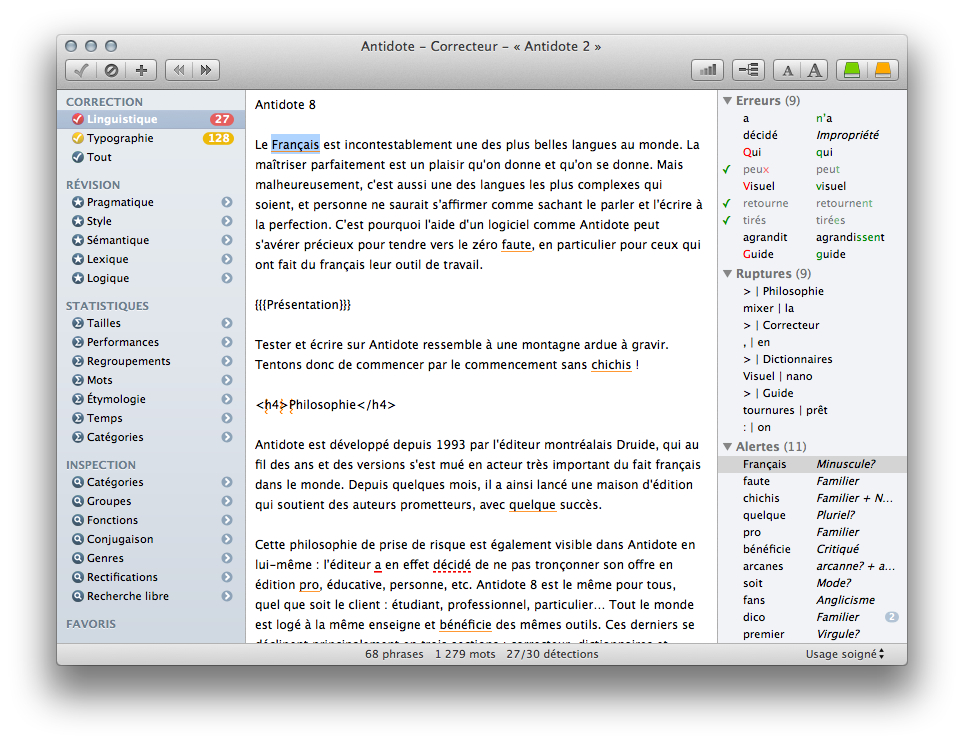Click the chart icon beside Étymologie
Image resolution: width=964 pixels, height=744 pixels.
point(77,399)
